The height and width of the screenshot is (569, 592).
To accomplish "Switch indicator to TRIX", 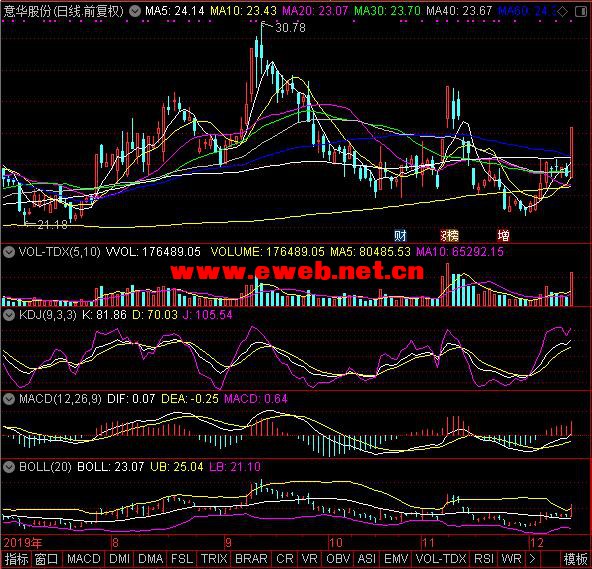I will pos(214,559).
